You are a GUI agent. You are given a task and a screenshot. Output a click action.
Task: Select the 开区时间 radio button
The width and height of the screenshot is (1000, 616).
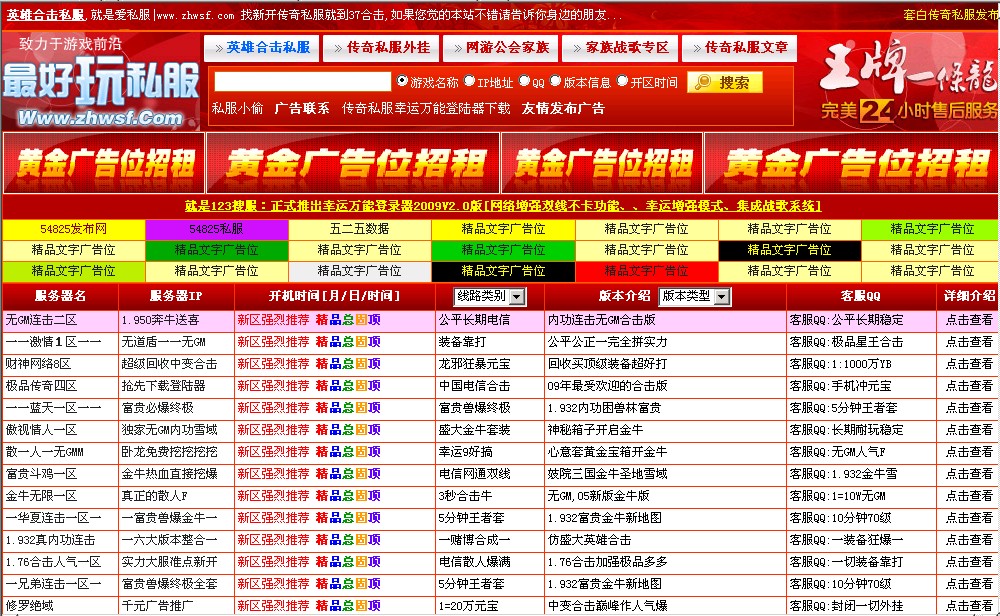point(620,83)
